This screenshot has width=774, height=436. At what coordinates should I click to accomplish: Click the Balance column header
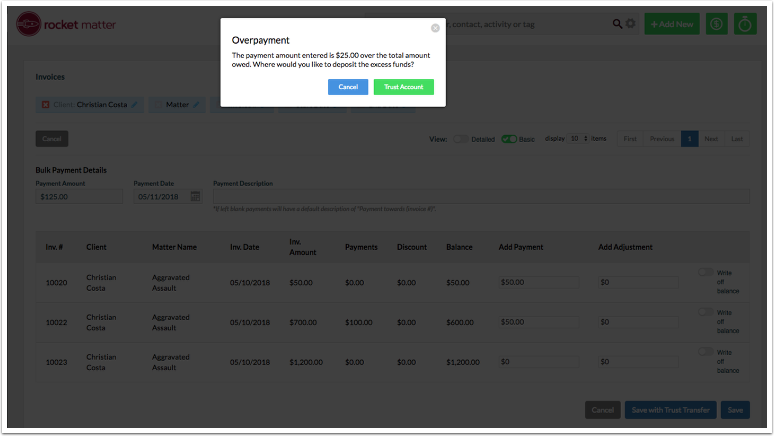[459, 247]
